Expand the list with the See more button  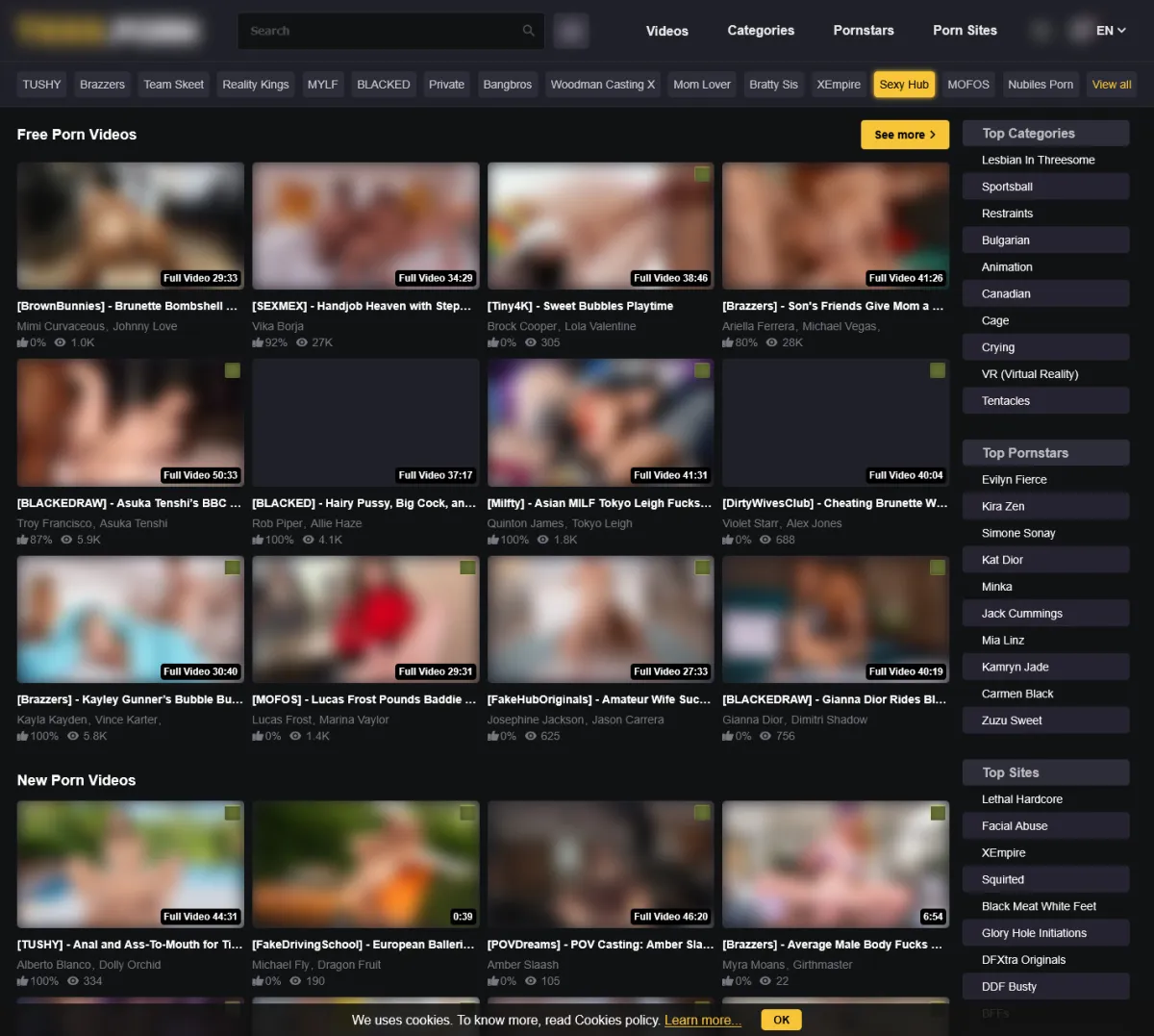click(x=904, y=135)
